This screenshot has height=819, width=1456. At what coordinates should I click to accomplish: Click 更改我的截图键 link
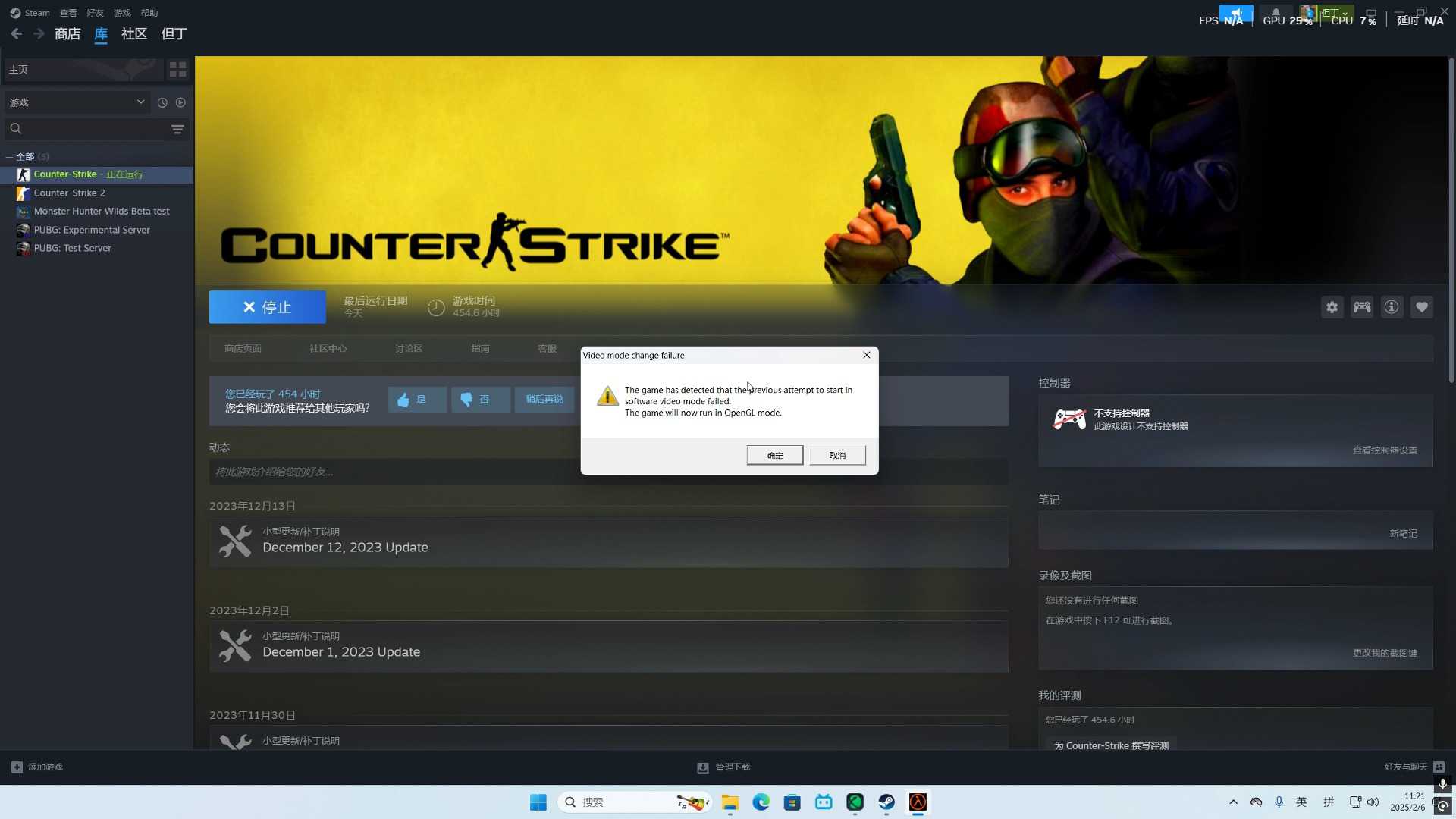(1385, 654)
